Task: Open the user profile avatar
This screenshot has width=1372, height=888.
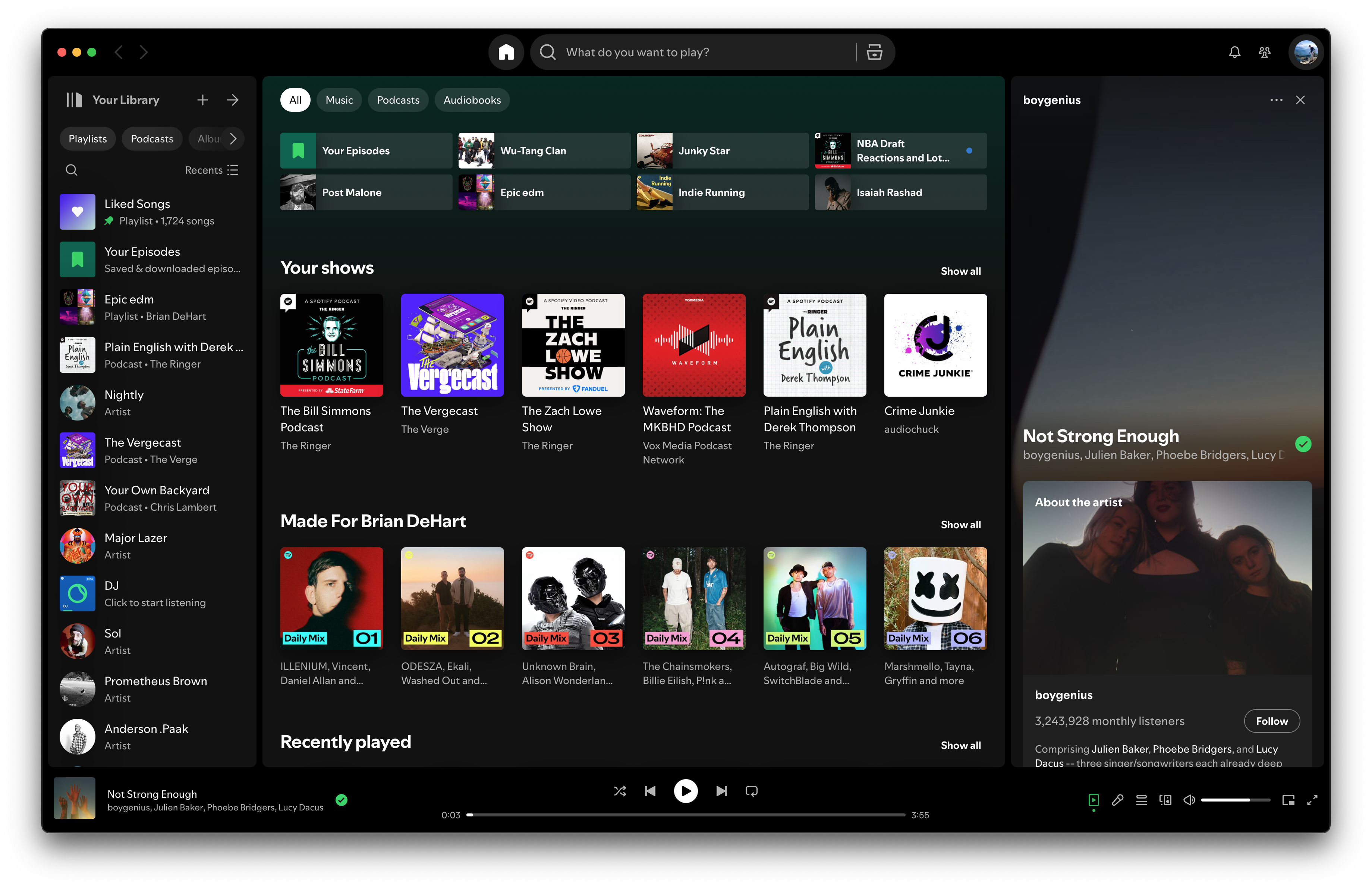Action: point(1306,53)
